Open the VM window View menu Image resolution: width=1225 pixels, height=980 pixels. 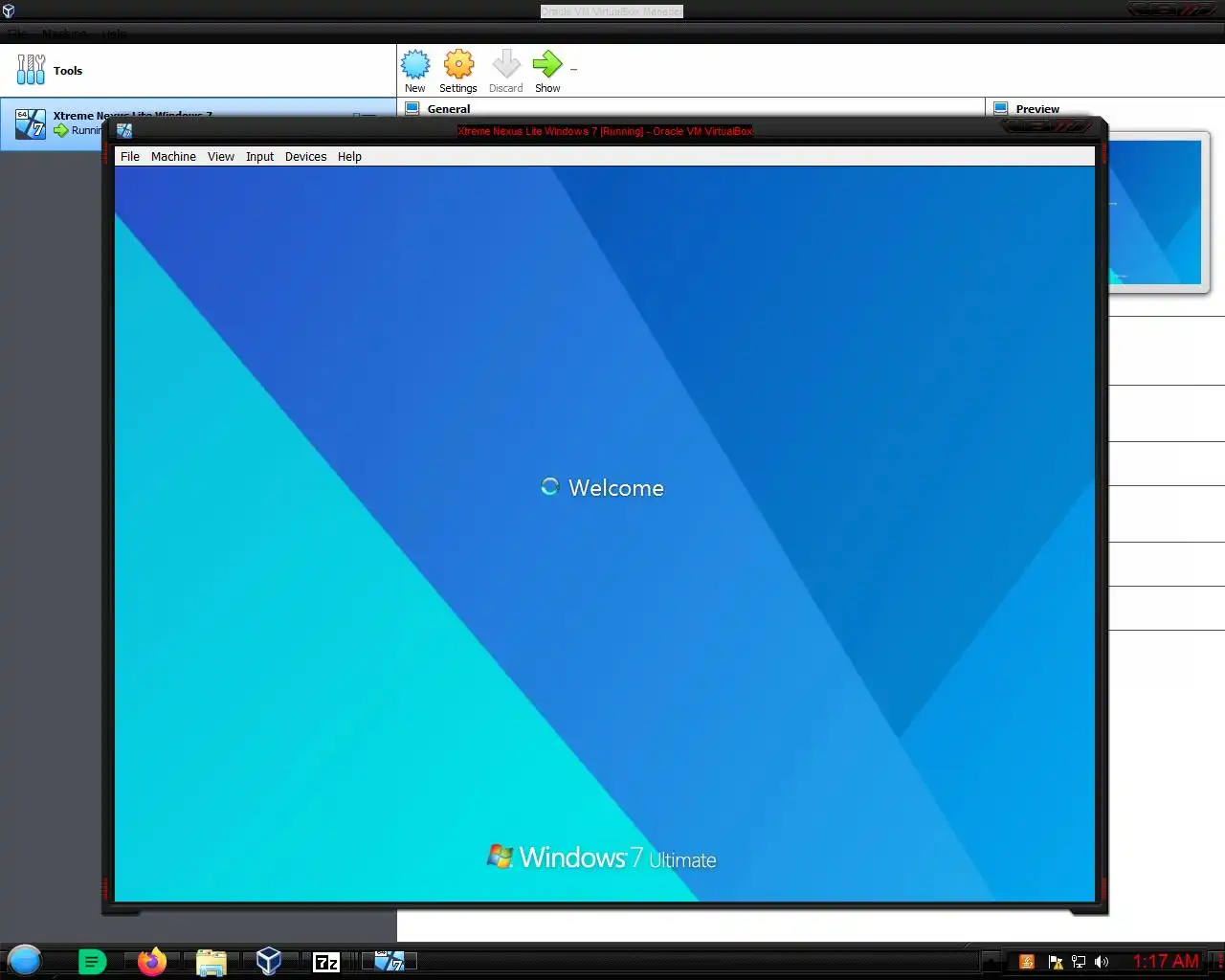[x=221, y=156]
